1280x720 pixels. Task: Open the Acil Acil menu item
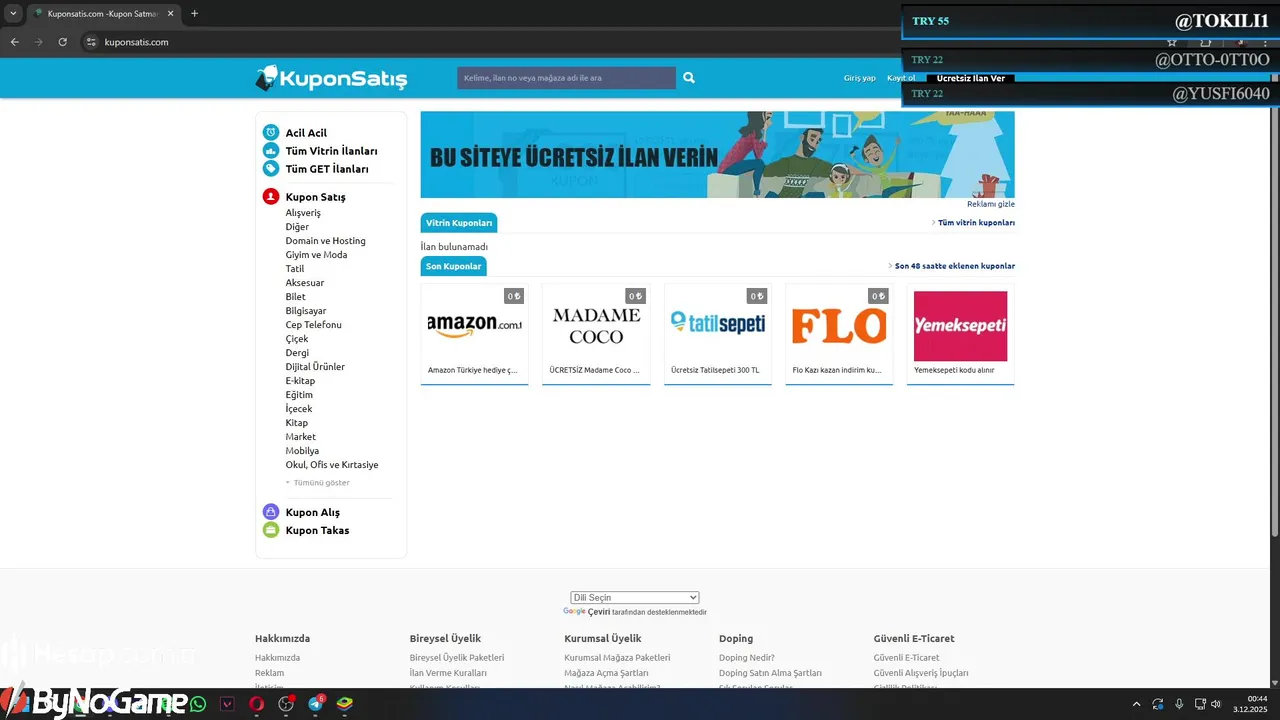[306, 133]
